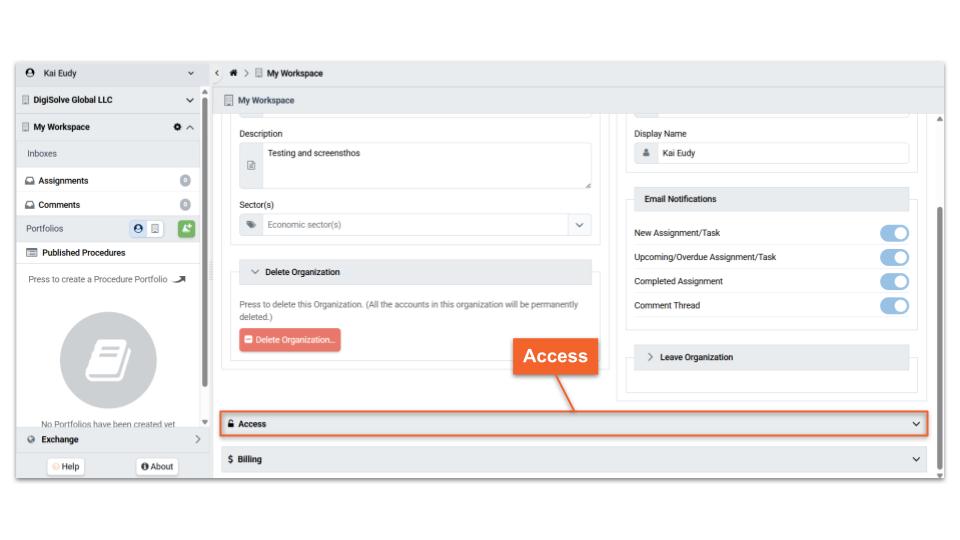Expand the Access section
Screen dimensions: 960x540
tap(574, 424)
